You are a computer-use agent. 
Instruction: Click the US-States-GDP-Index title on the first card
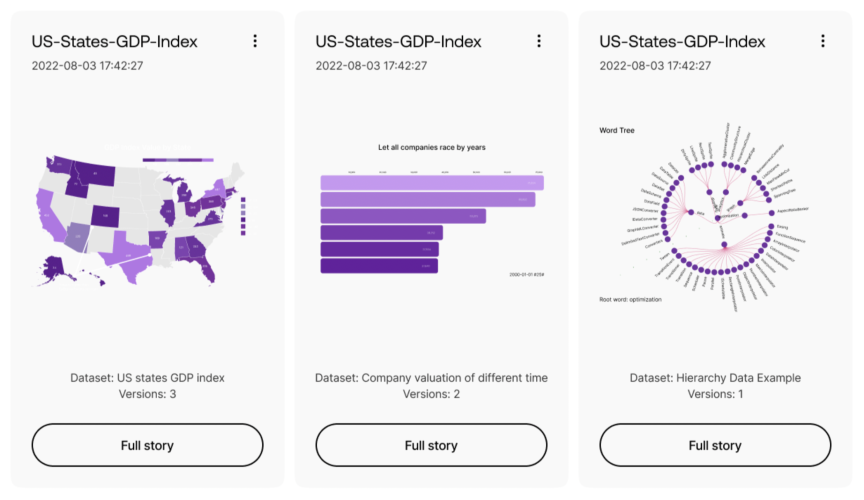(114, 41)
